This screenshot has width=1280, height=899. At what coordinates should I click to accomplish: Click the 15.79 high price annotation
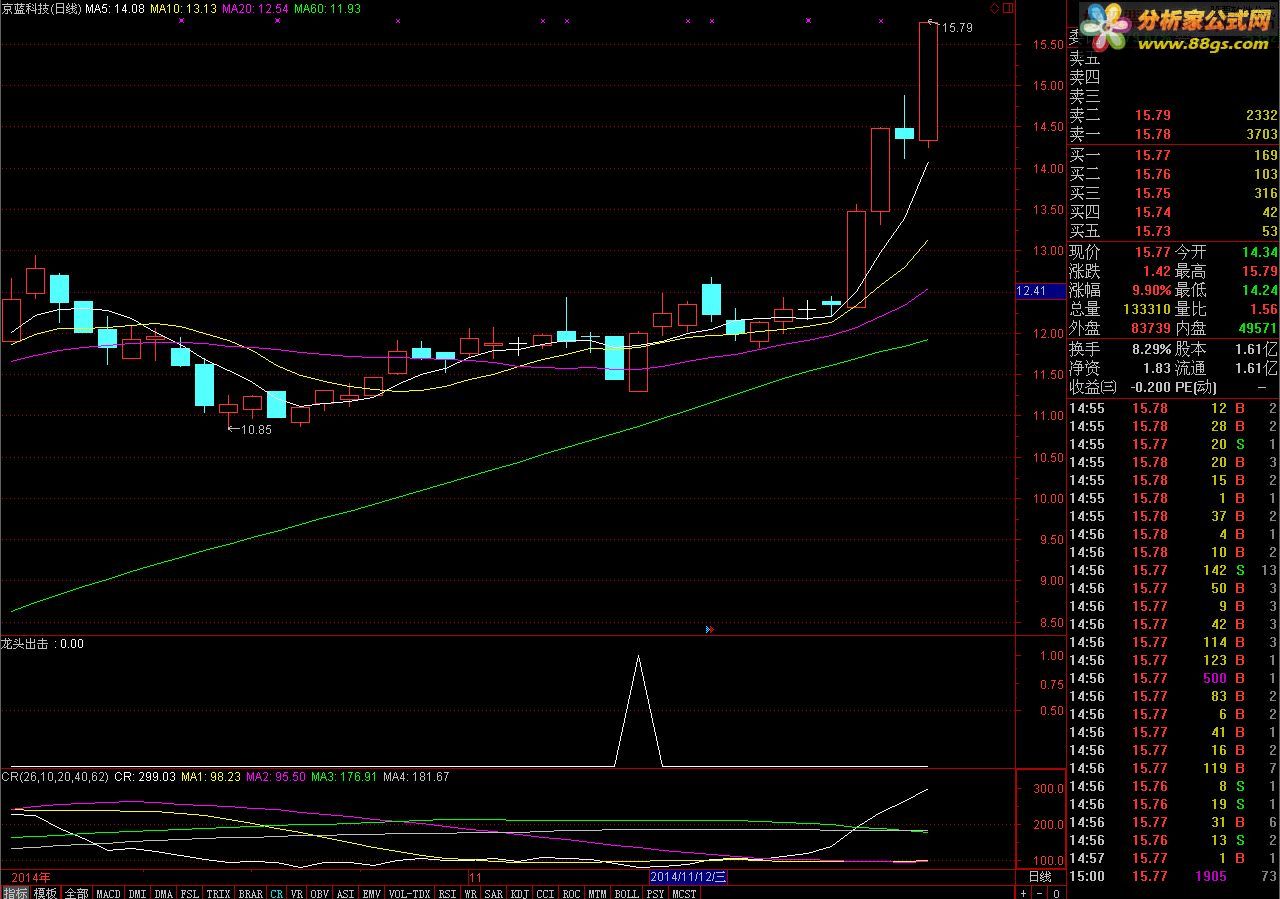(x=957, y=28)
